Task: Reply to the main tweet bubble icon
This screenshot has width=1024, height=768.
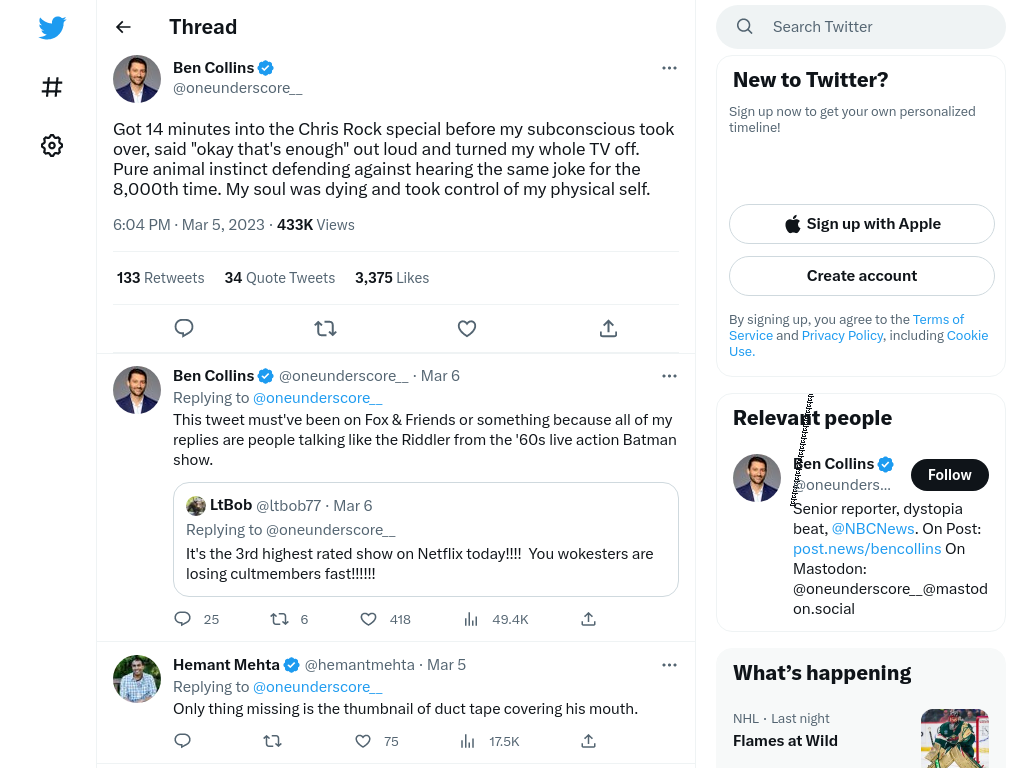Action: pyautogui.click(x=184, y=328)
